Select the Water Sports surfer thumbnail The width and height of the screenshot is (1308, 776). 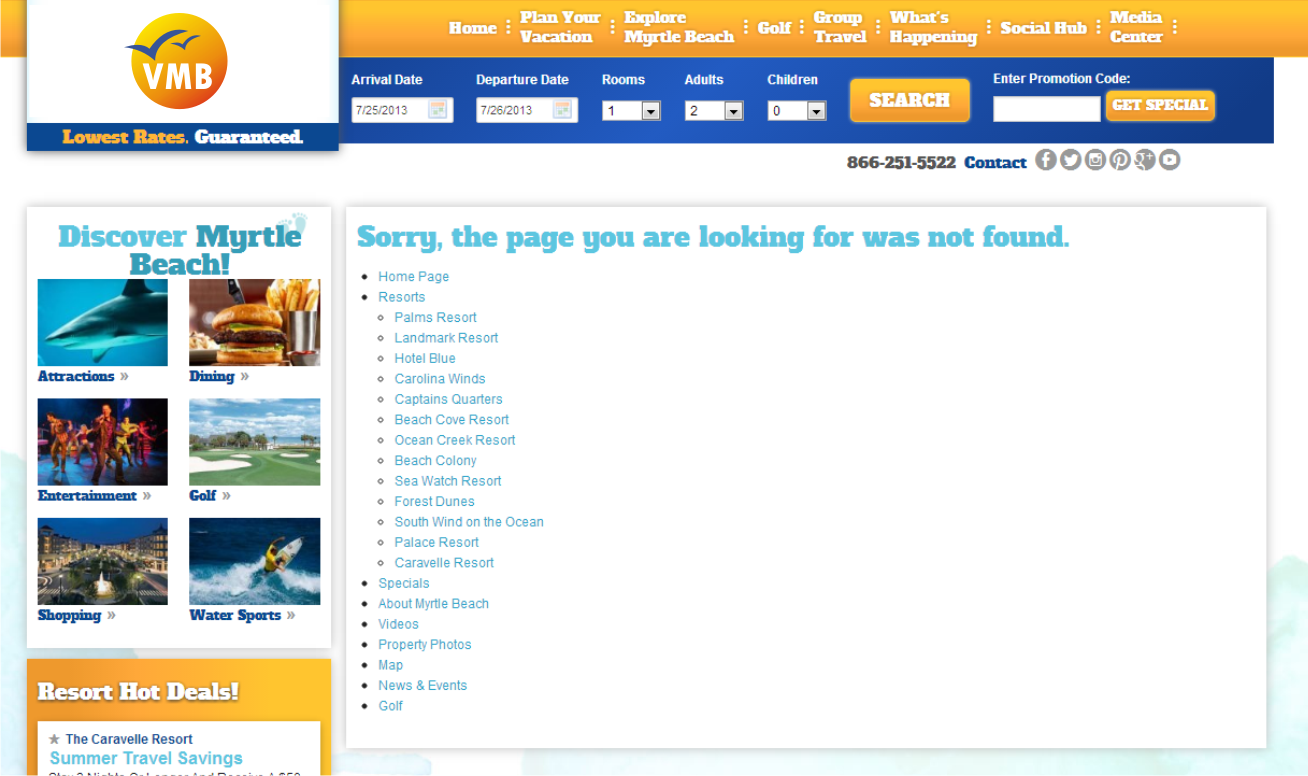point(255,561)
